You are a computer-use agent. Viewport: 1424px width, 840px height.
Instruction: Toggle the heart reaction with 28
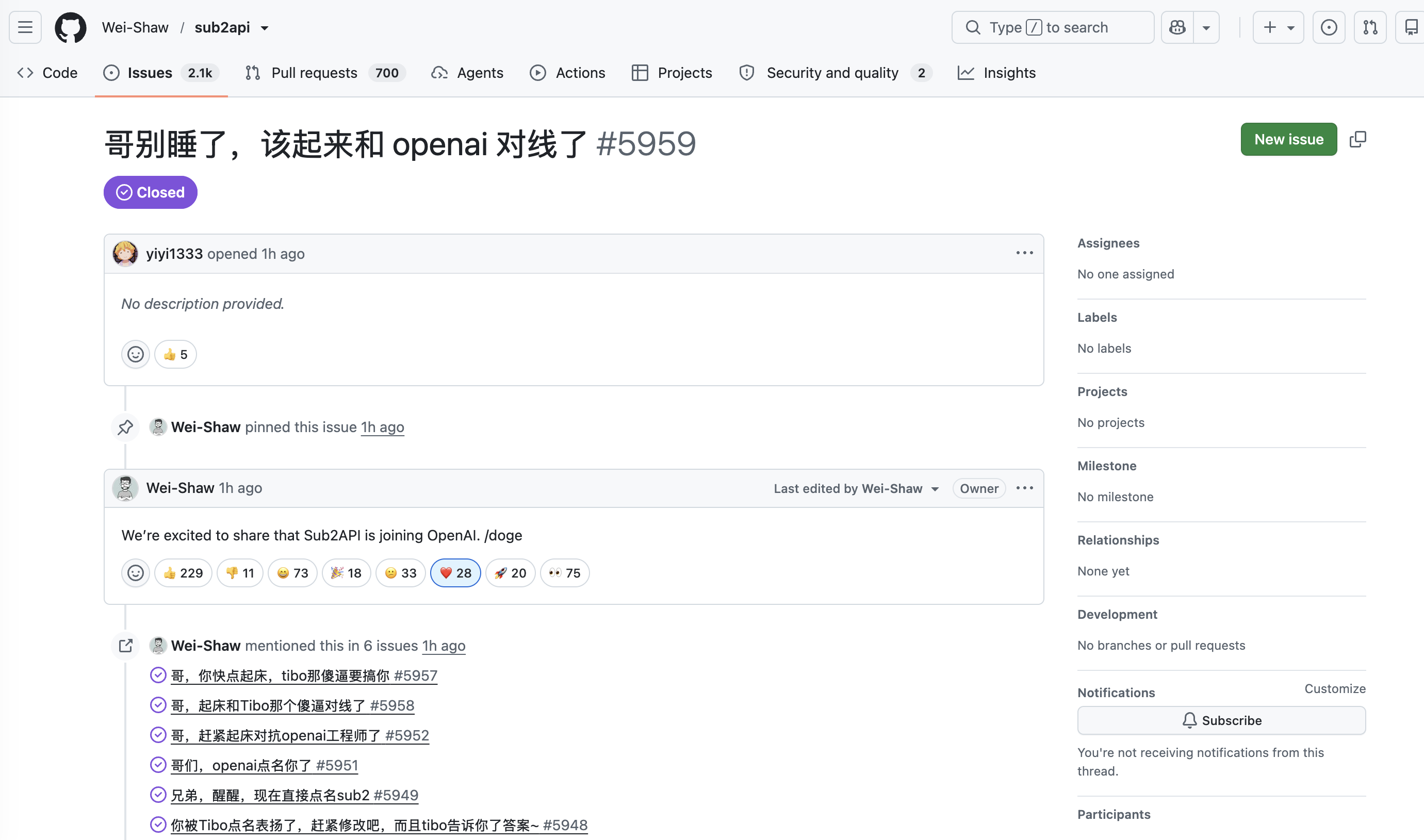[x=455, y=573]
